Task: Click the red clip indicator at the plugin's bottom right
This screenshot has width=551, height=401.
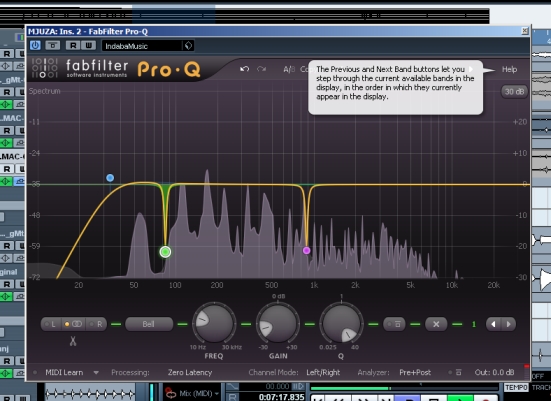Action: (526, 366)
